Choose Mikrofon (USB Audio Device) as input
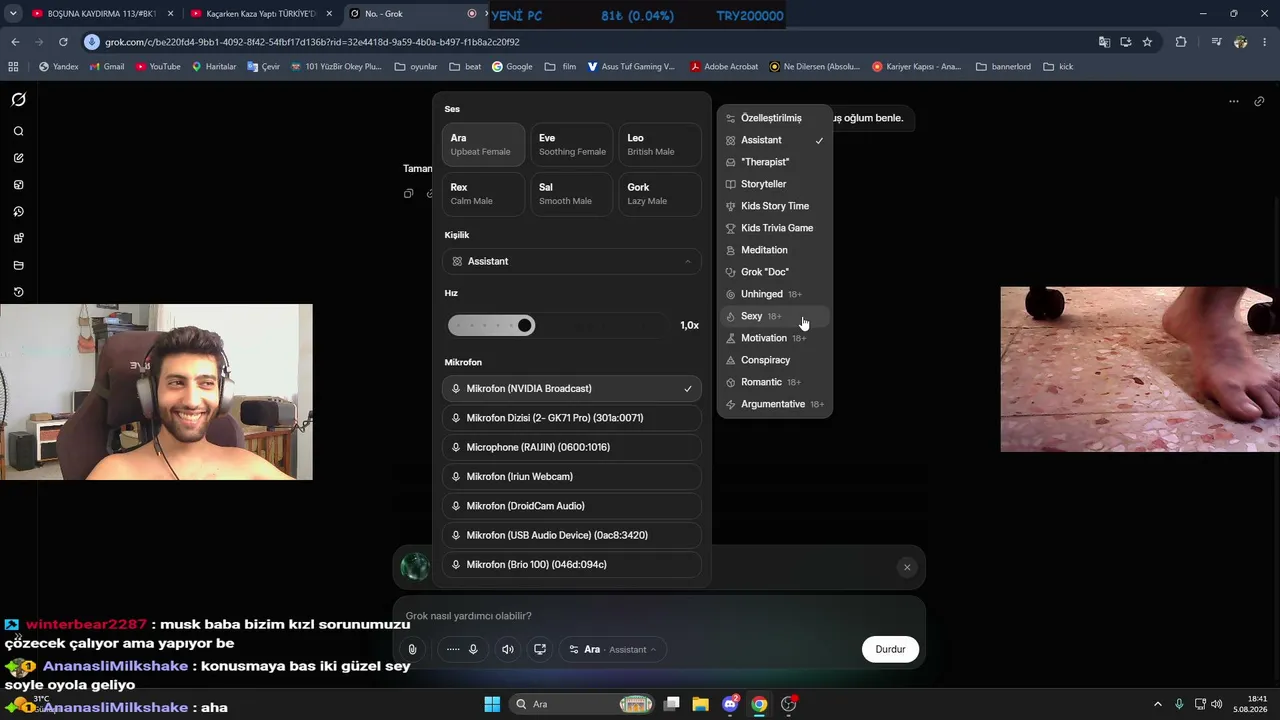 pyautogui.click(x=572, y=535)
